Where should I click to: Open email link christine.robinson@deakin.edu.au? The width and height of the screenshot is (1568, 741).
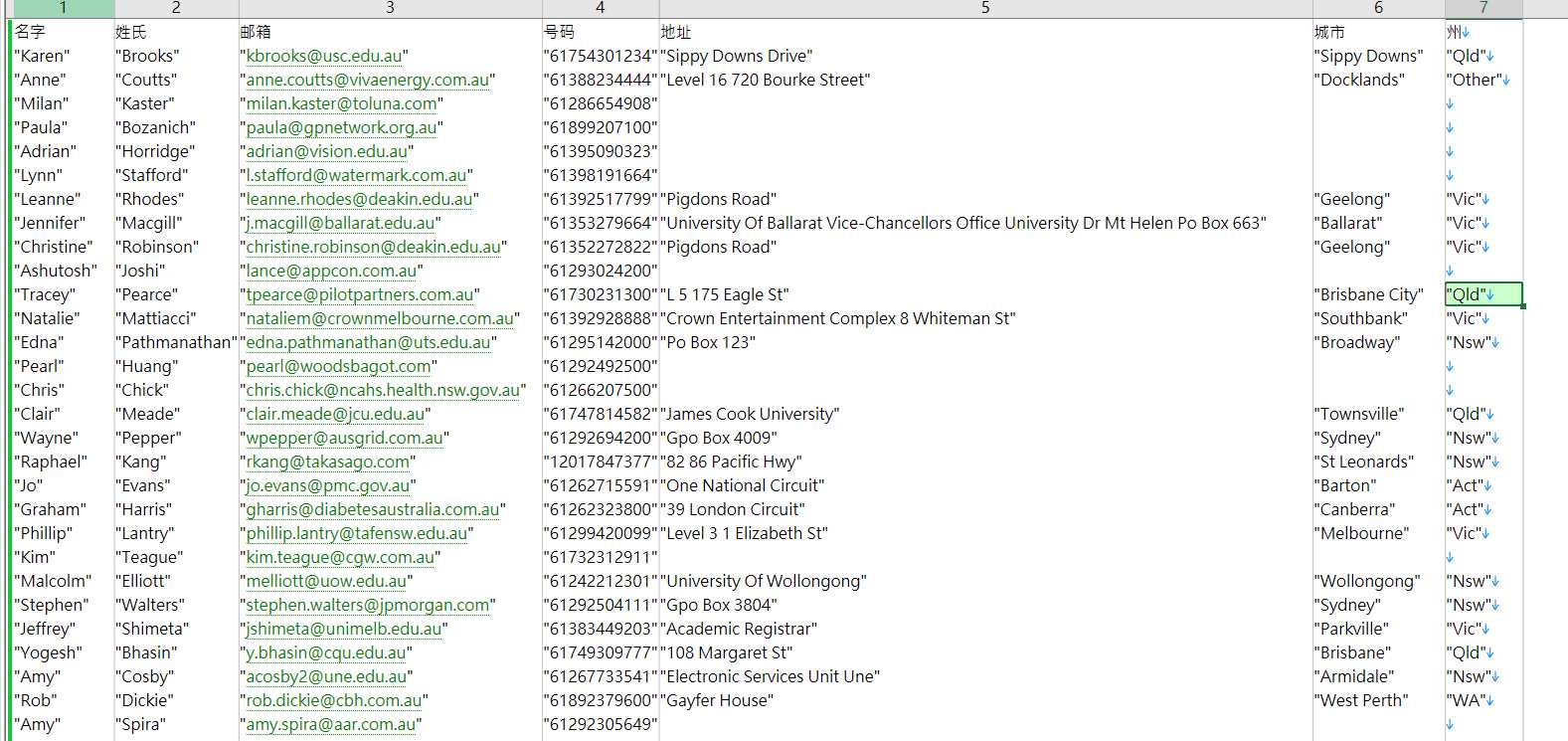pyautogui.click(x=373, y=247)
